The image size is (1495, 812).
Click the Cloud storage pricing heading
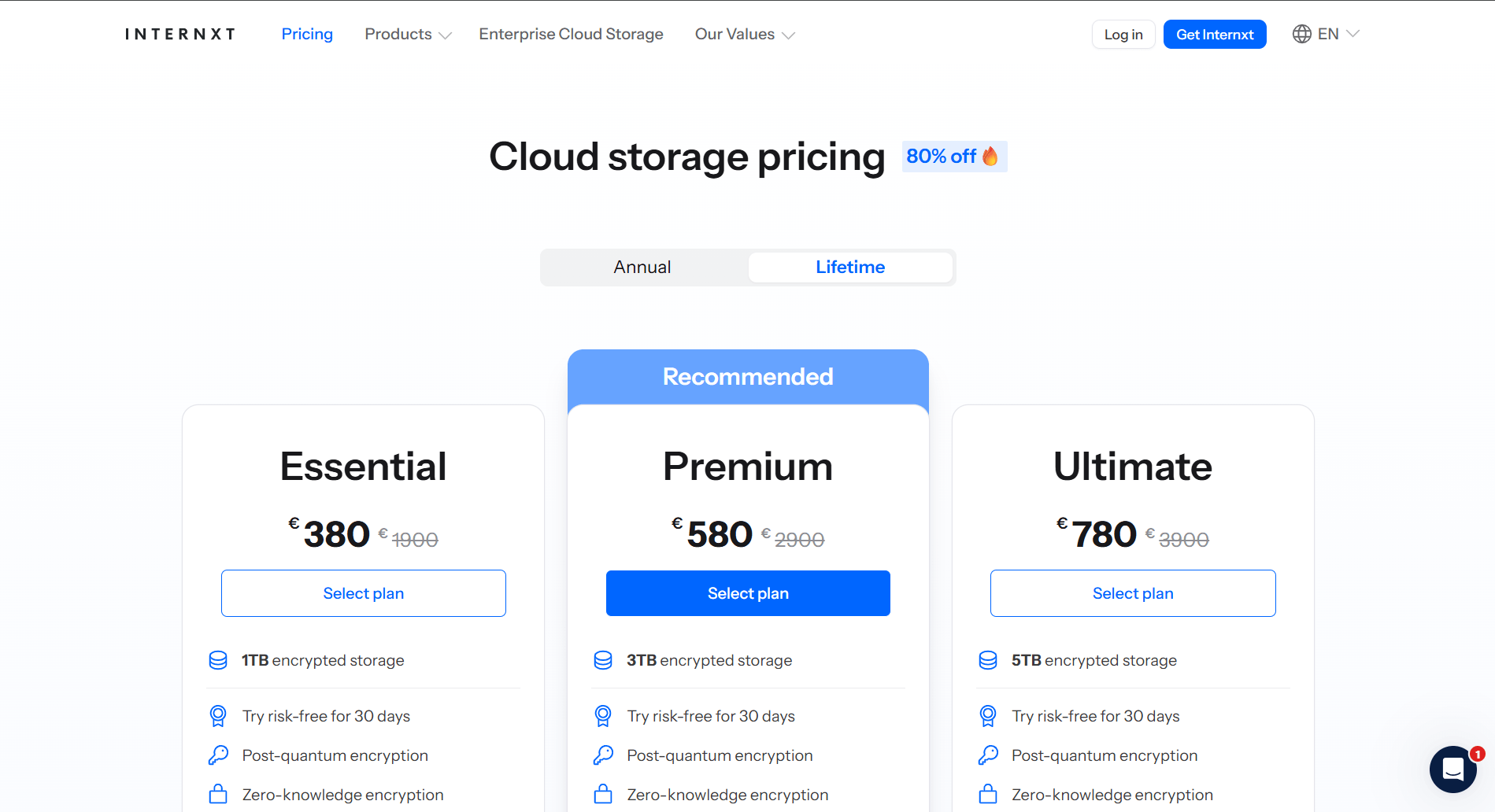(x=687, y=157)
